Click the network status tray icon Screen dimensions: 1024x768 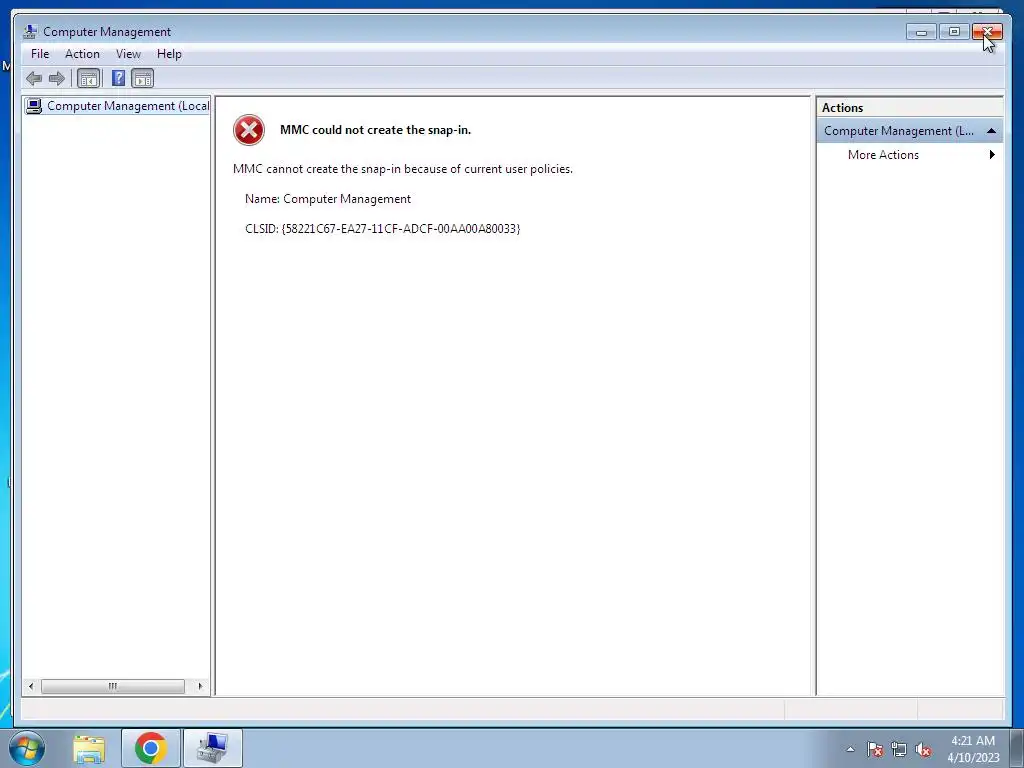(899, 749)
